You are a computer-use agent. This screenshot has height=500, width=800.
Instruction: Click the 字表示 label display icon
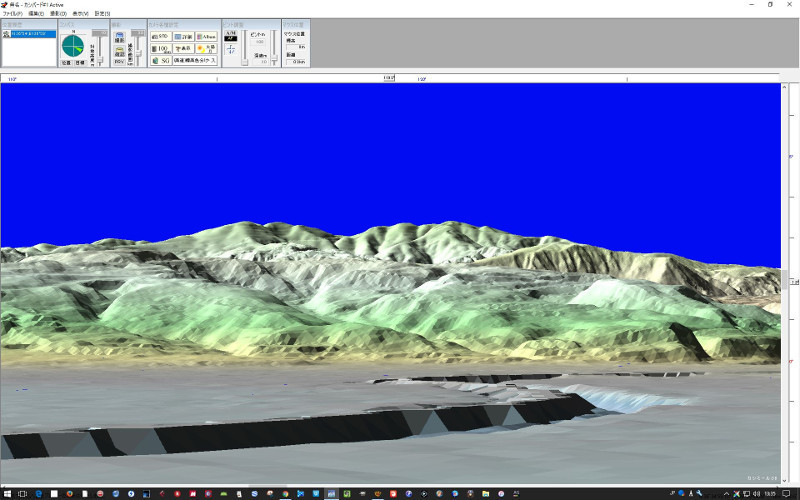click(x=183, y=48)
